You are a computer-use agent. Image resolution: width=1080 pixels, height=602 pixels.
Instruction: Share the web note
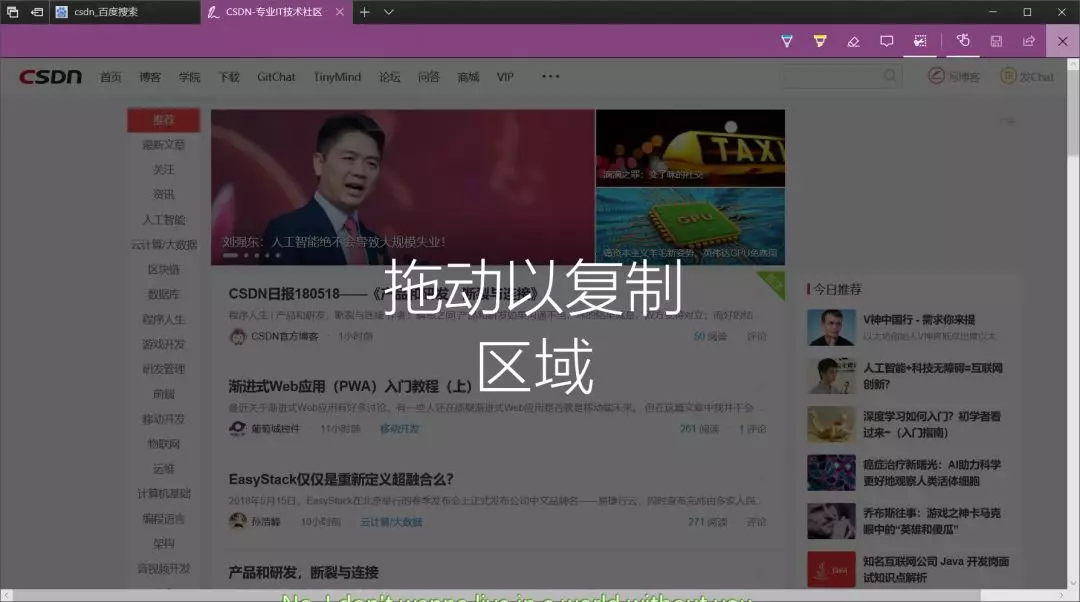click(1028, 41)
